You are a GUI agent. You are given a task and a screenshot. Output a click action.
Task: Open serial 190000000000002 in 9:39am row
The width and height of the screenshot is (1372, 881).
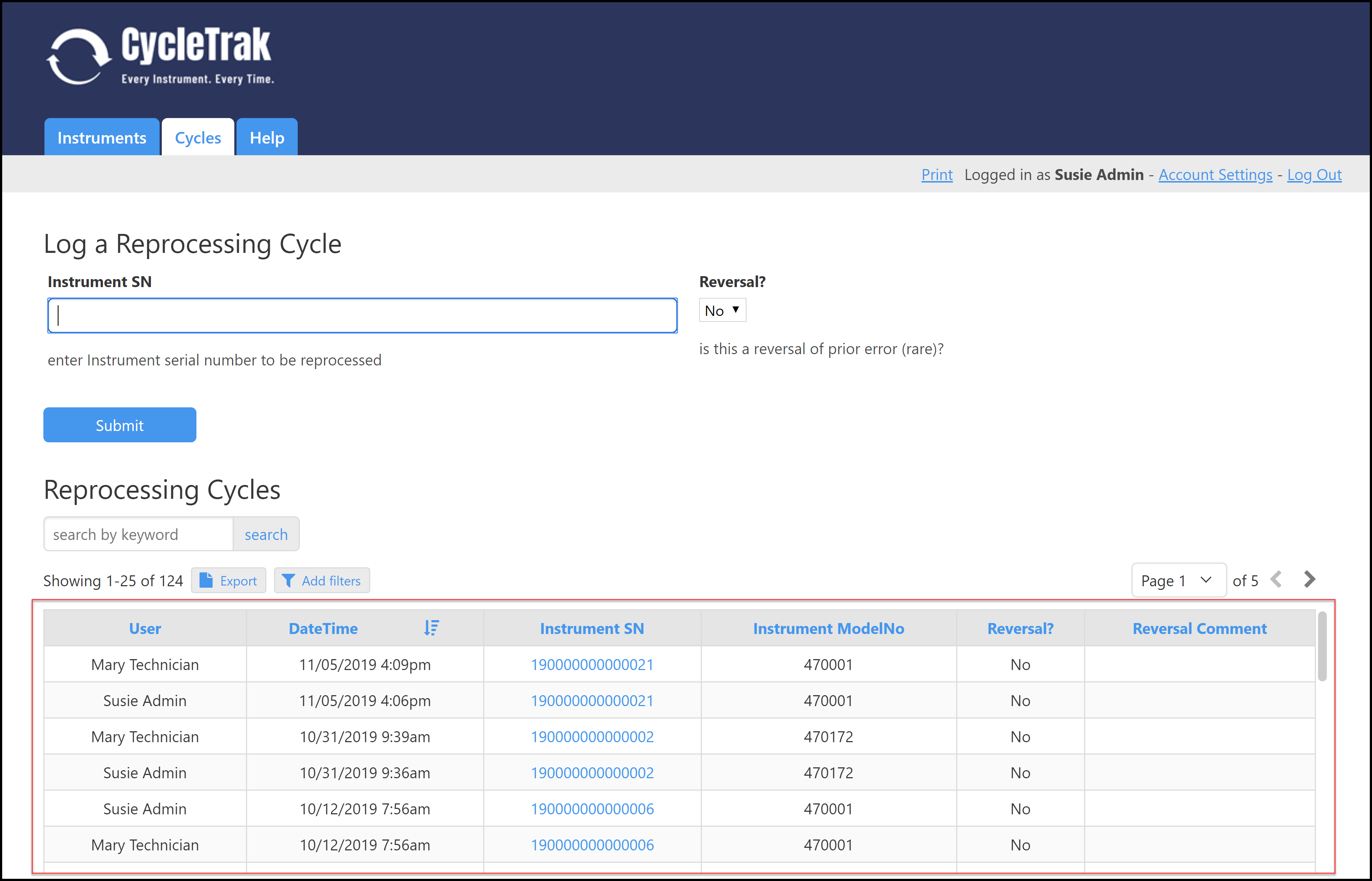pyautogui.click(x=592, y=737)
